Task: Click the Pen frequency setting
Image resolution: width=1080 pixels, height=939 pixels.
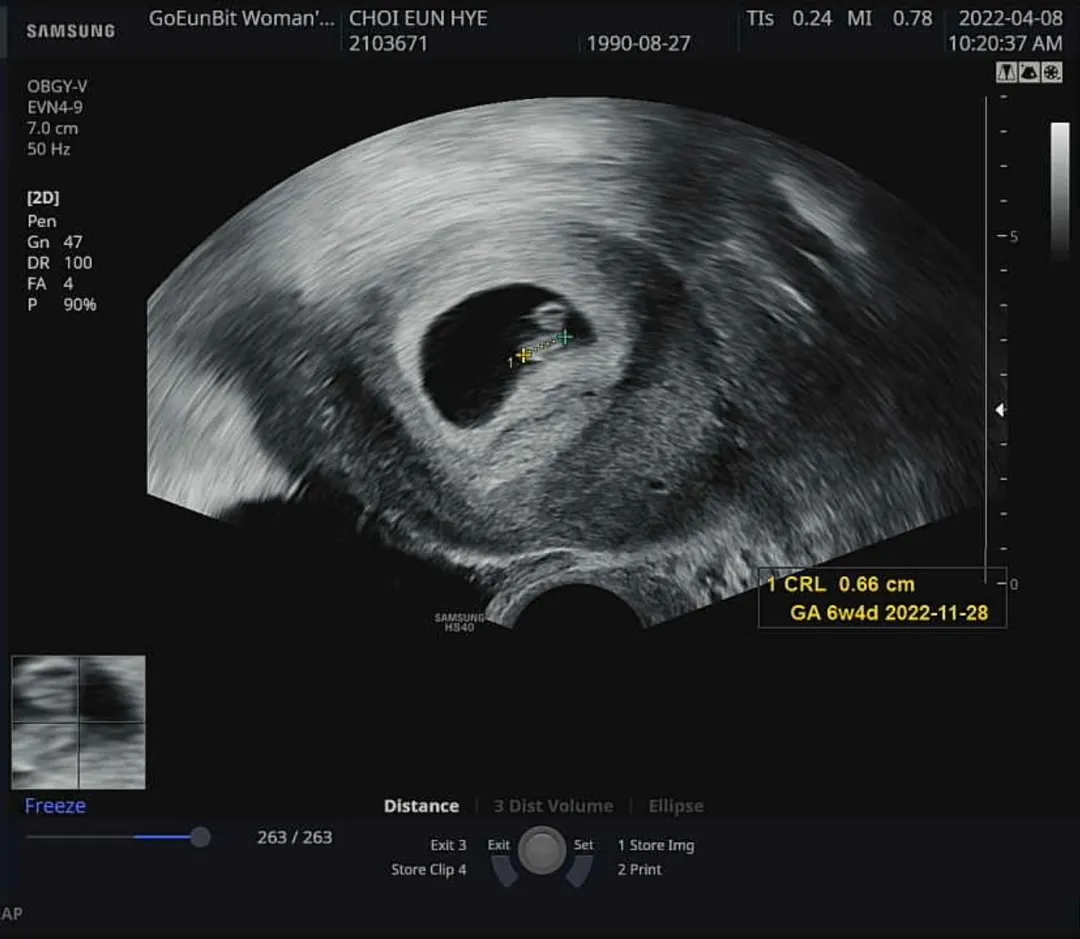Action: (x=41, y=221)
